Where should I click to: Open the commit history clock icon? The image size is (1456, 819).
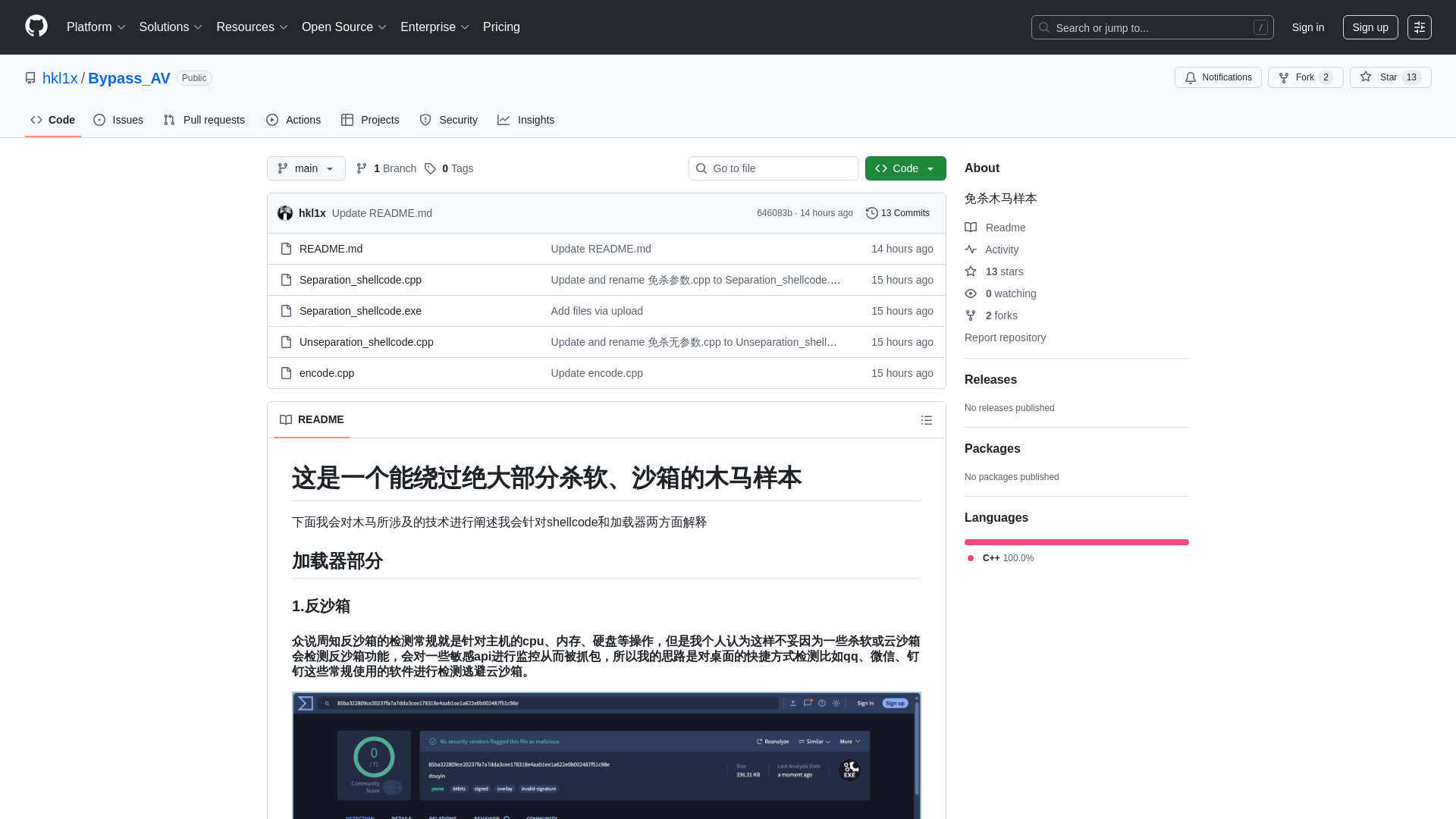pos(871,213)
